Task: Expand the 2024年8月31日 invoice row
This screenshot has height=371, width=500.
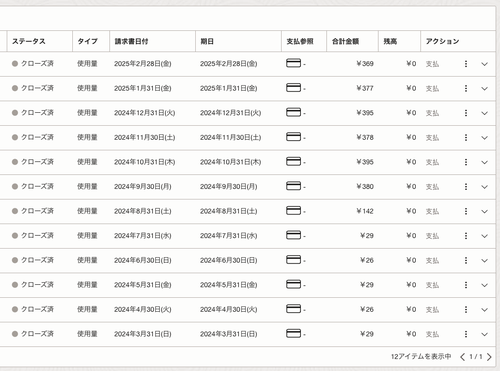Action: tap(484, 212)
